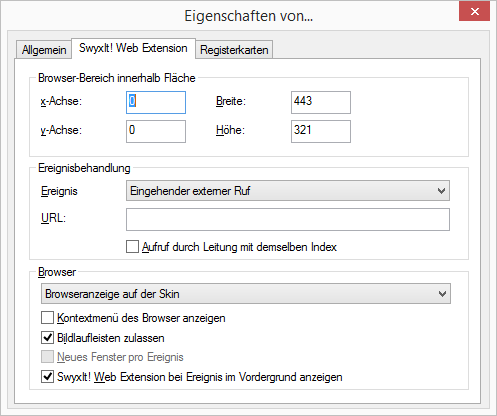Click the y-Achse input field
The height and width of the screenshot is (416, 497).
click(156, 131)
